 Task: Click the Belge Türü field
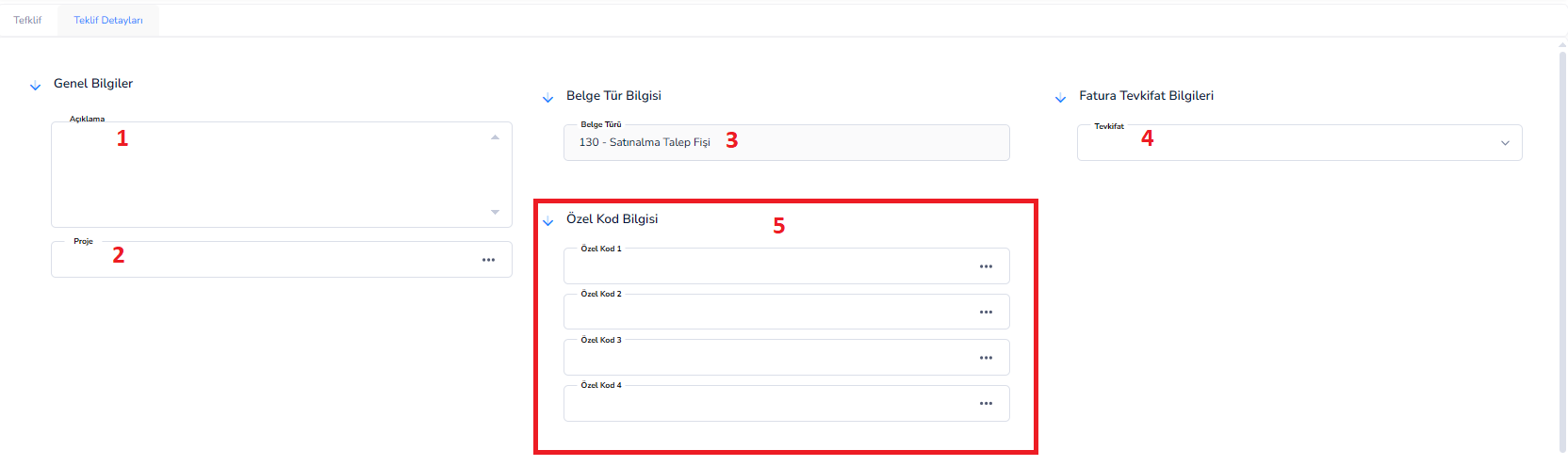(787, 143)
